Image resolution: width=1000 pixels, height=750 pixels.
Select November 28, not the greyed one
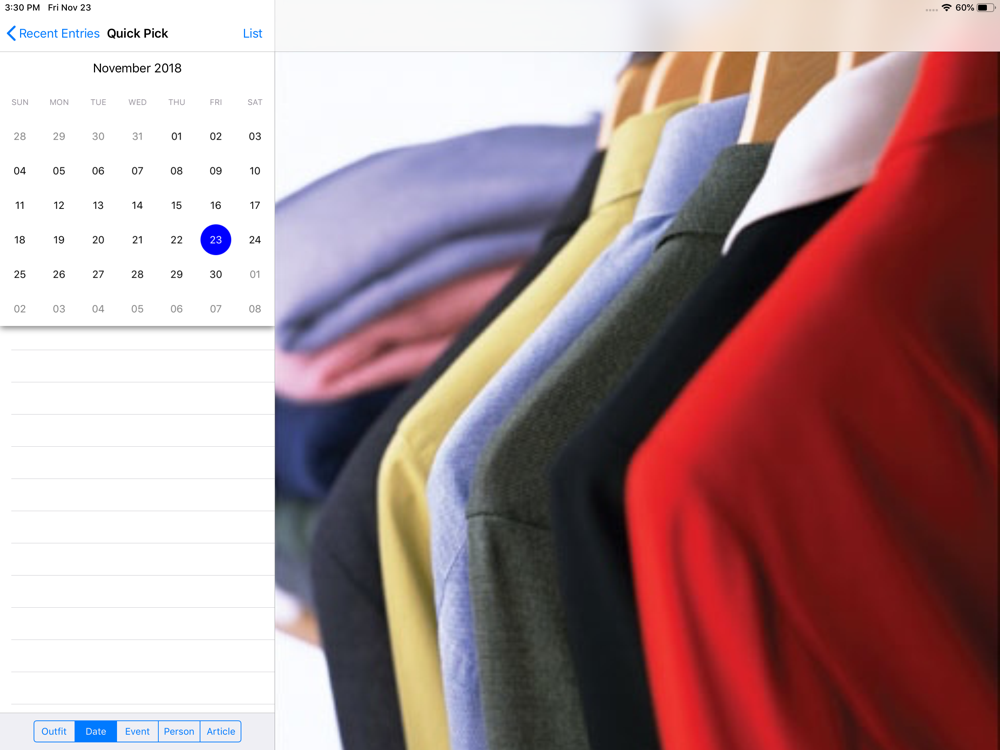point(137,274)
